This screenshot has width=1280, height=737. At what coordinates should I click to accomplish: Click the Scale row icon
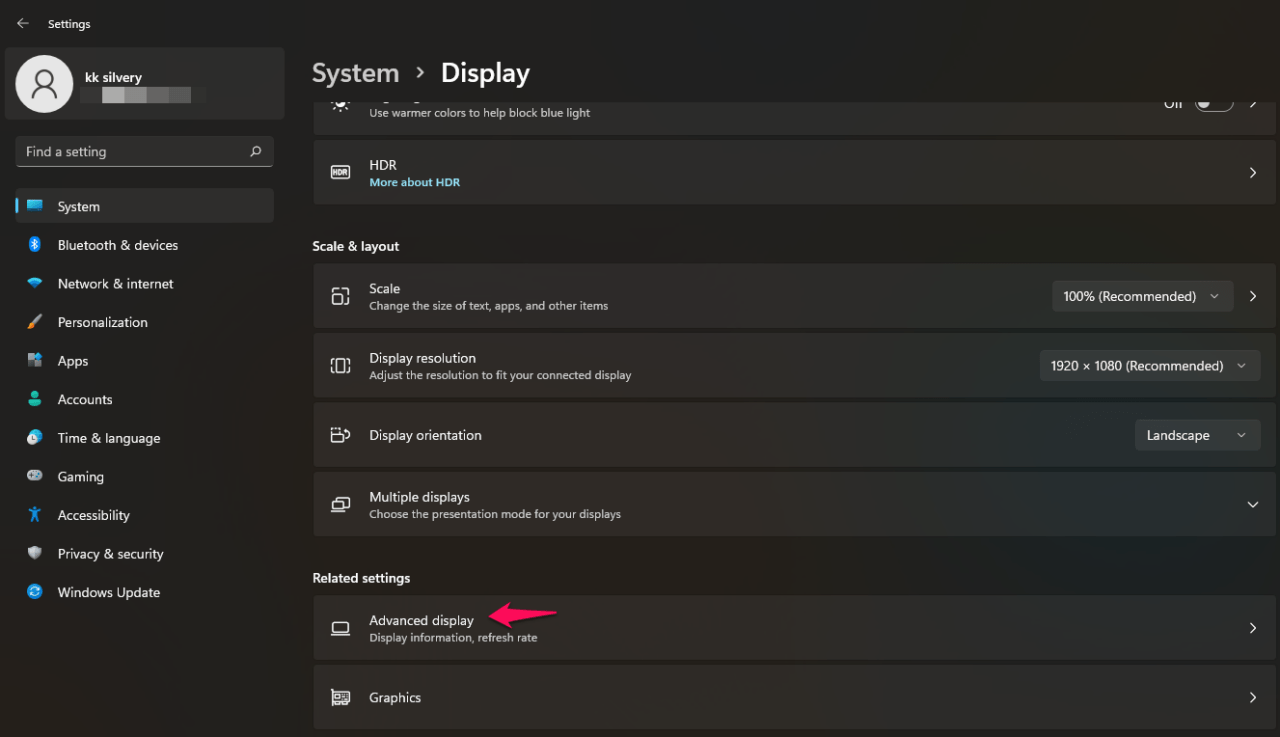(x=340, y=296)
